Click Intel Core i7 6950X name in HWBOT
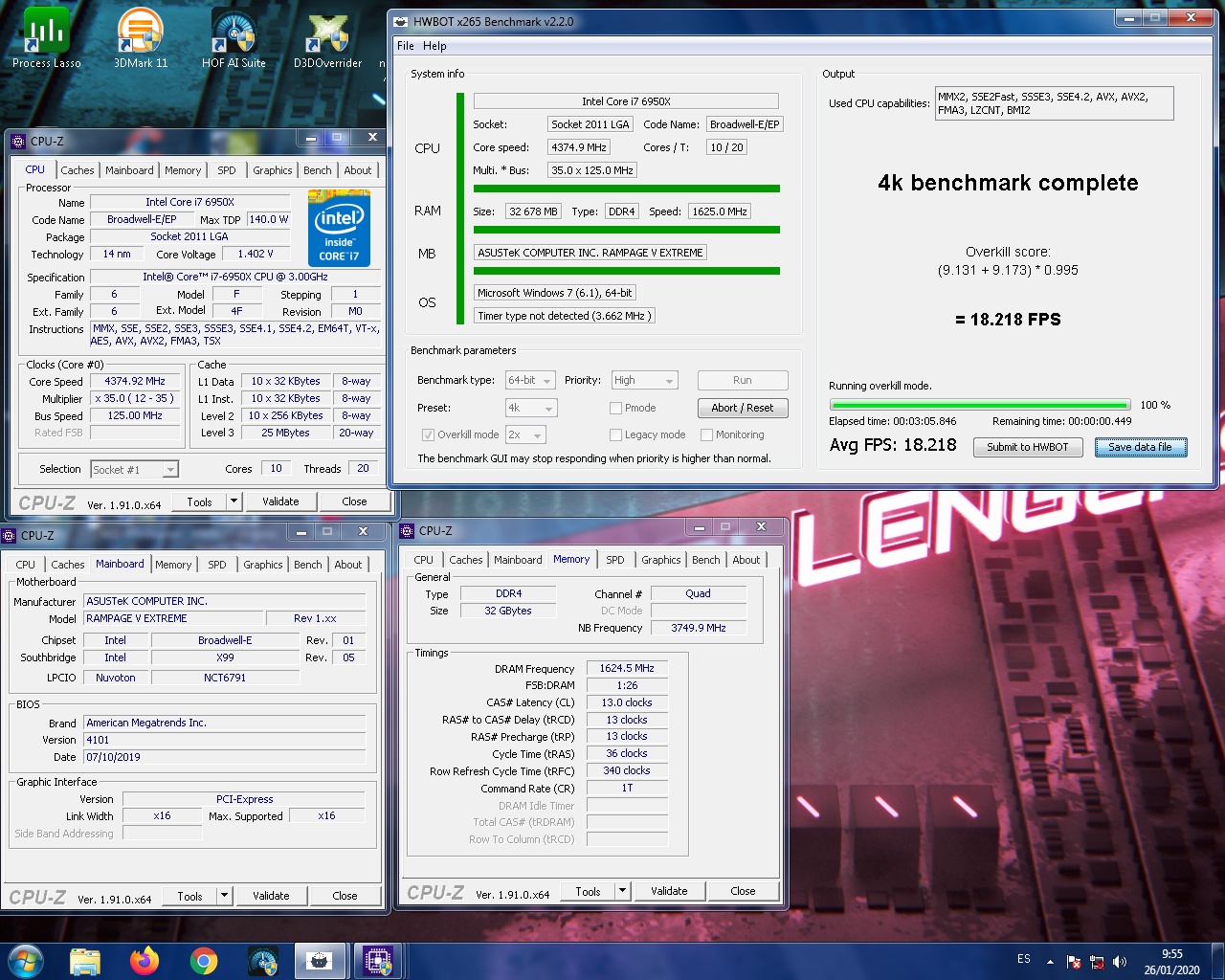Image resolution: width=1225 pixels, height=980 pixels. click(x=626, y=101)
